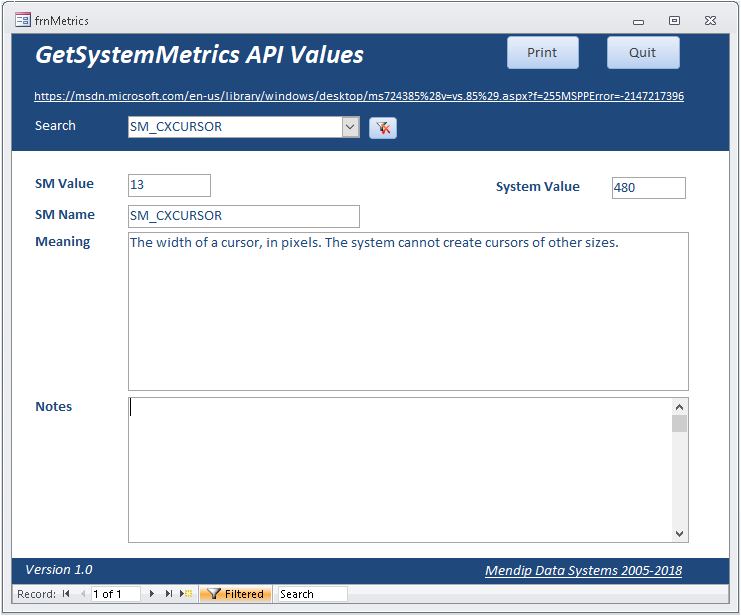
Task: Open the Mendip Data Systems 2005-2018 link
Action: coord(584,571)
